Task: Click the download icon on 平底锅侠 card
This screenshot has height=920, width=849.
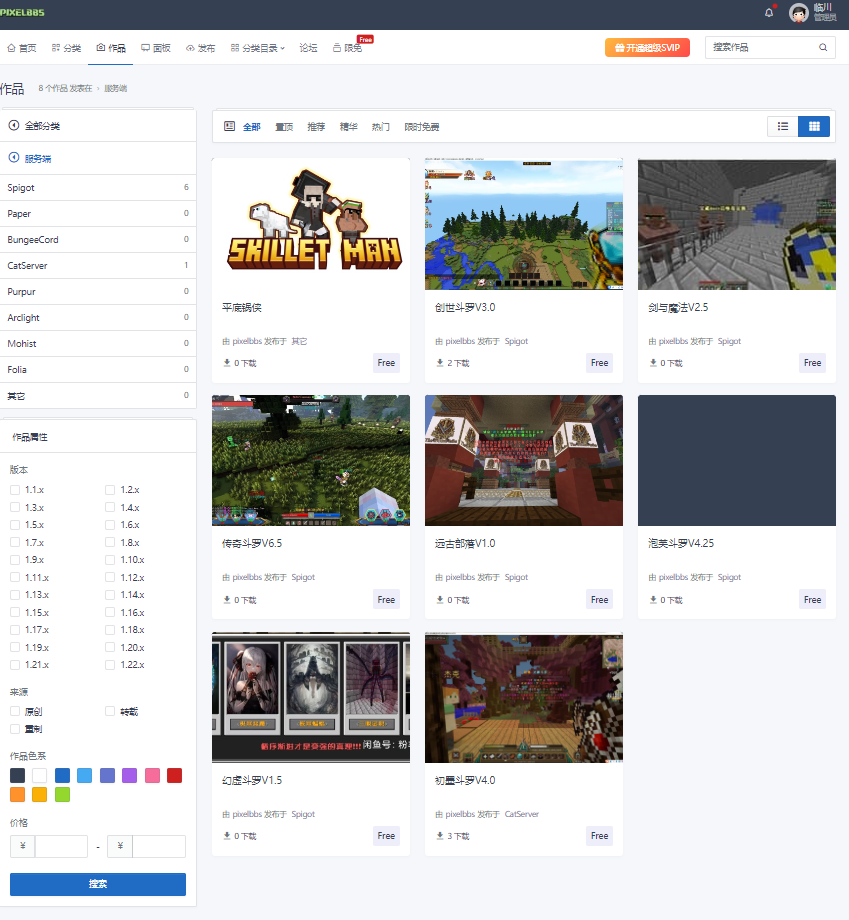Action: [226, 363]
